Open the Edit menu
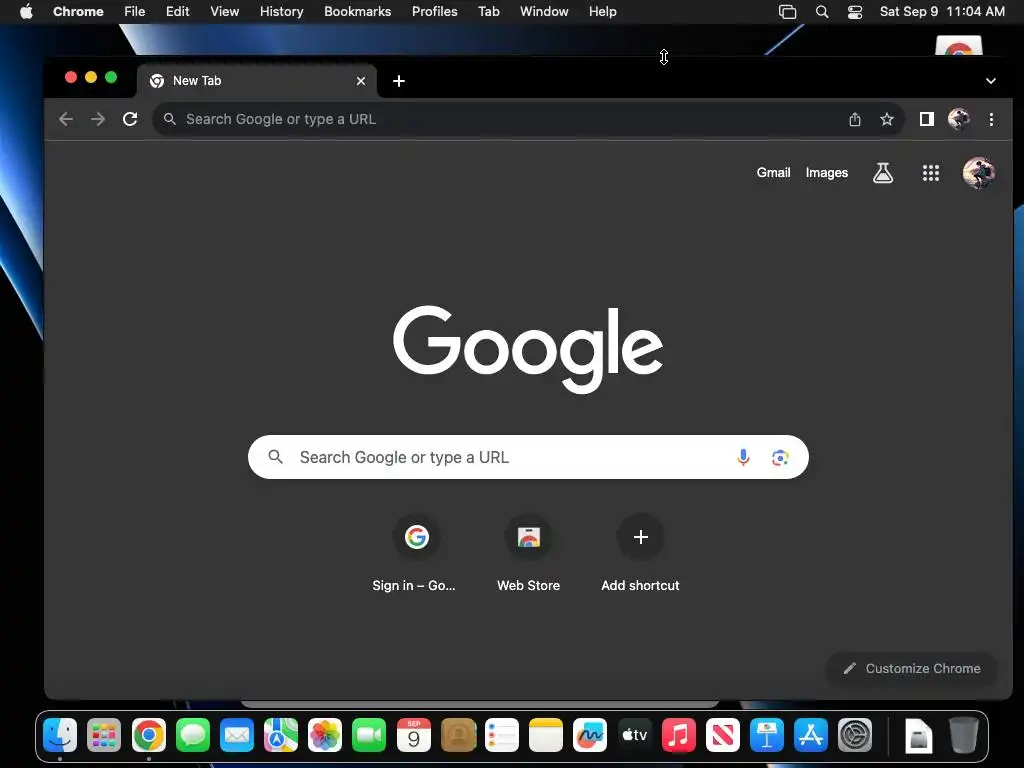Screen dimensions: 1024x768 click(x=178, y=12)
